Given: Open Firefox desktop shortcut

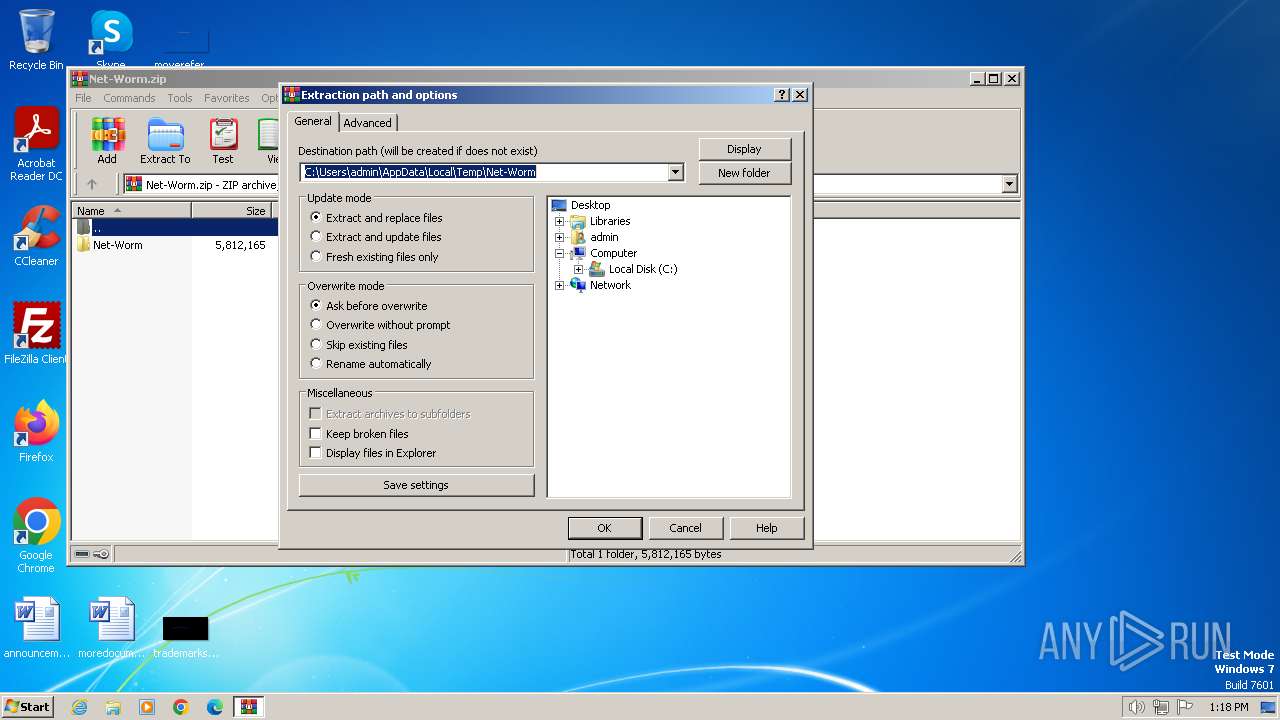Looking at the screenshot, I should point(36,432).
